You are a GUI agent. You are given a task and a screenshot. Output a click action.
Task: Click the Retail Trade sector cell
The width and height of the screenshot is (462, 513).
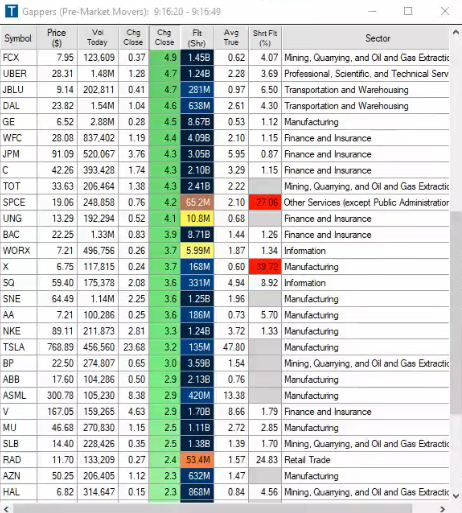pos(366,460)
